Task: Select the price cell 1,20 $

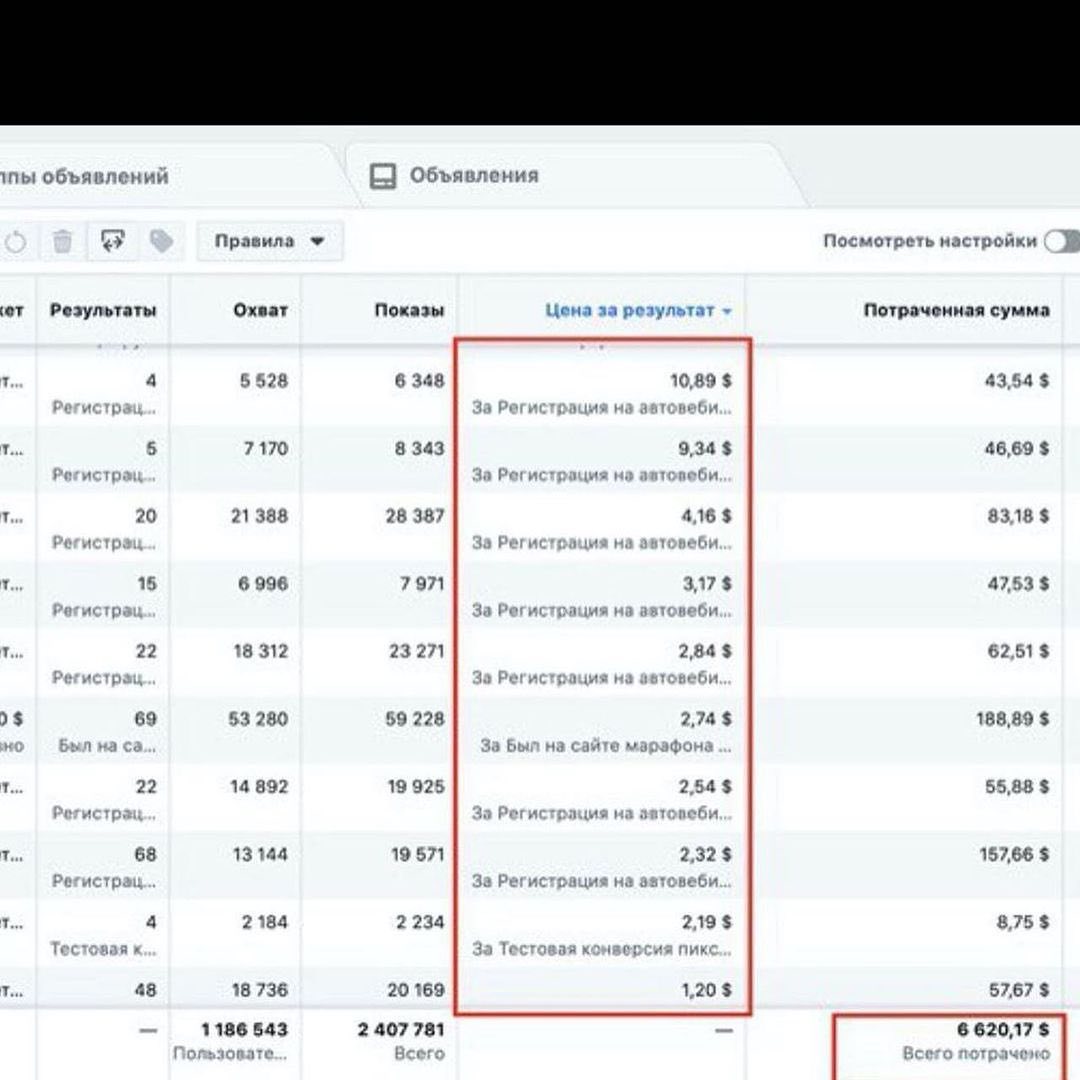Action: (x=707, y=990)
